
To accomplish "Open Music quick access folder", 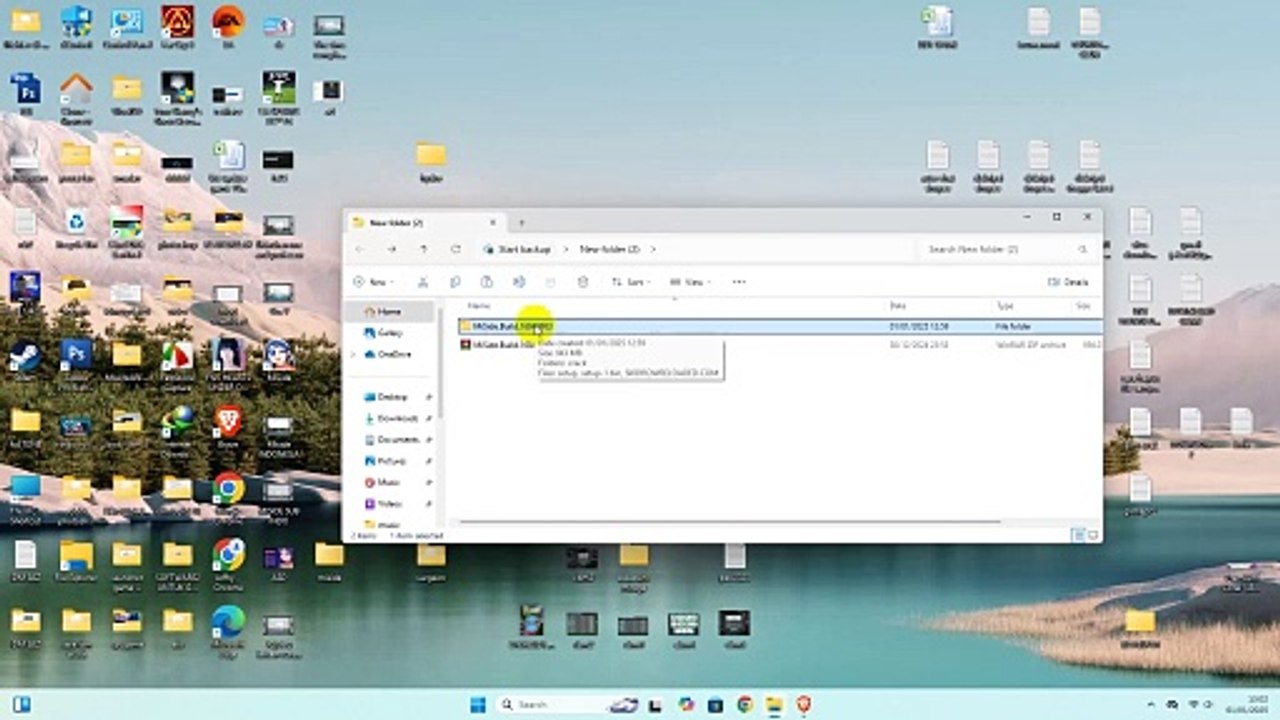I will [389, 482].
